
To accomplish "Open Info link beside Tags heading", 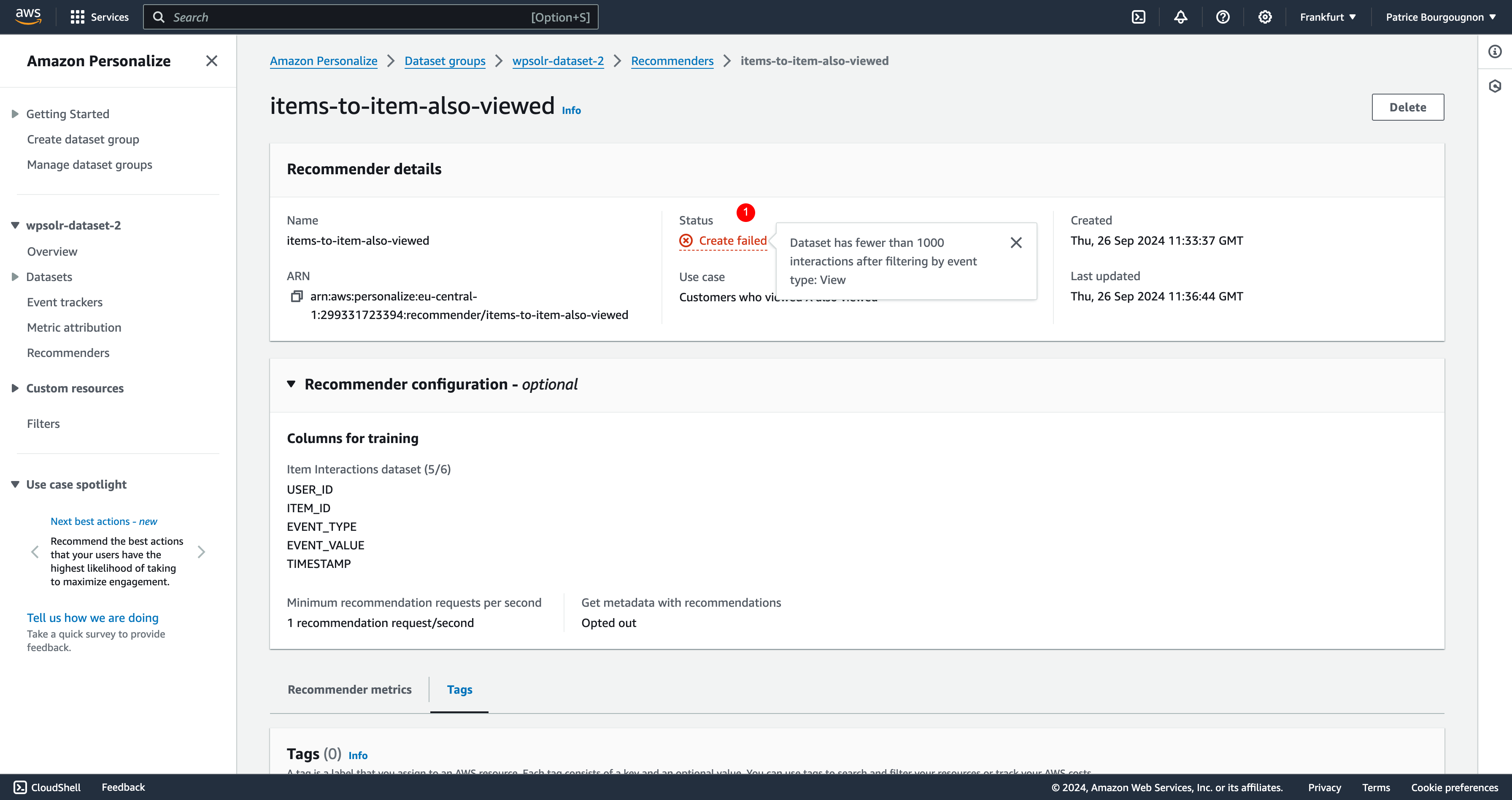I will (x=358, y=755).
